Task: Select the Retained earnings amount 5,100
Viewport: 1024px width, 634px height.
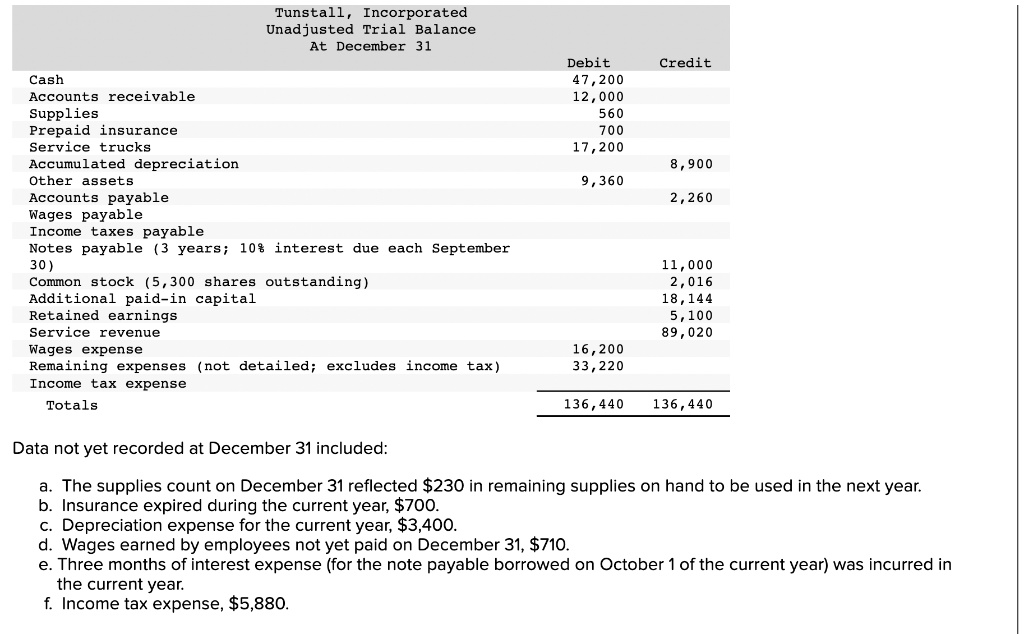Action: [x=691, y=316]
